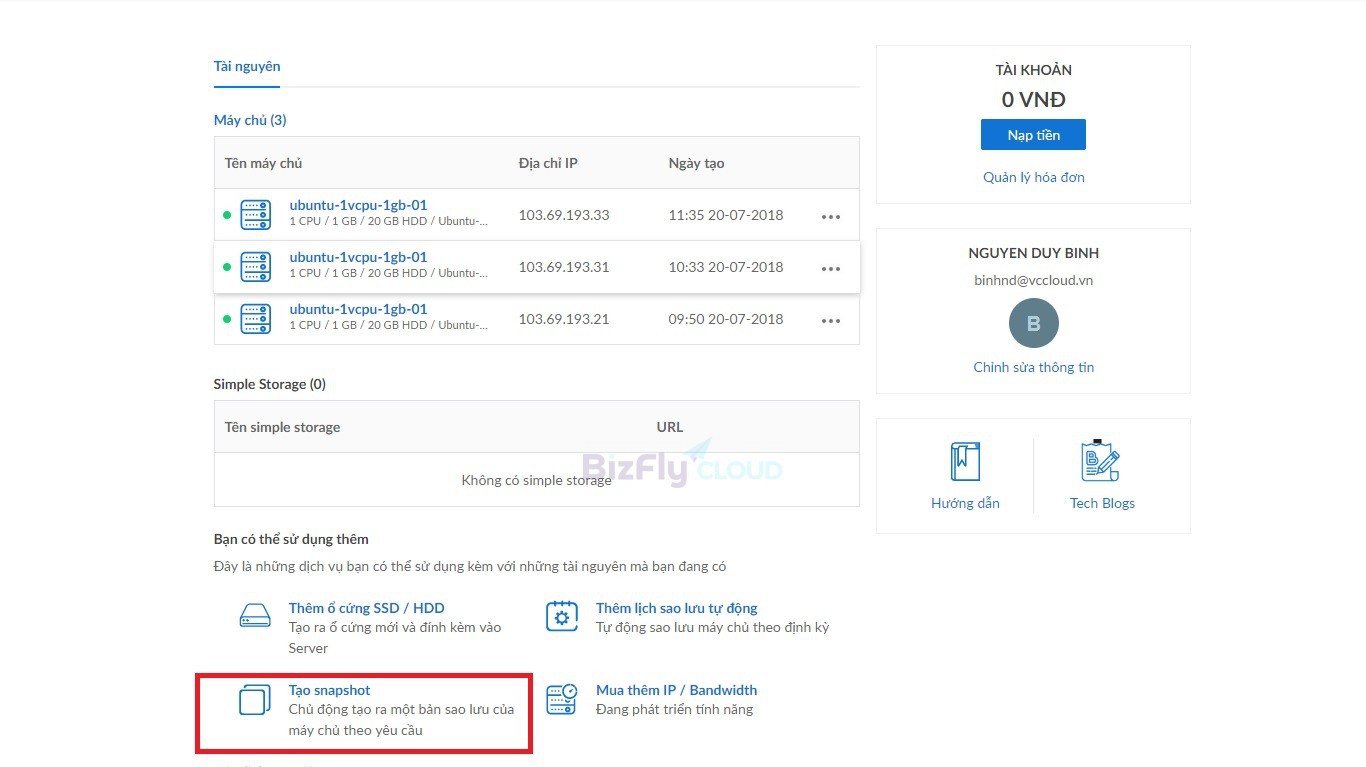Click the server icon next to 103.69.193.21
1366x767 pixels.
(x=255, y=318)
